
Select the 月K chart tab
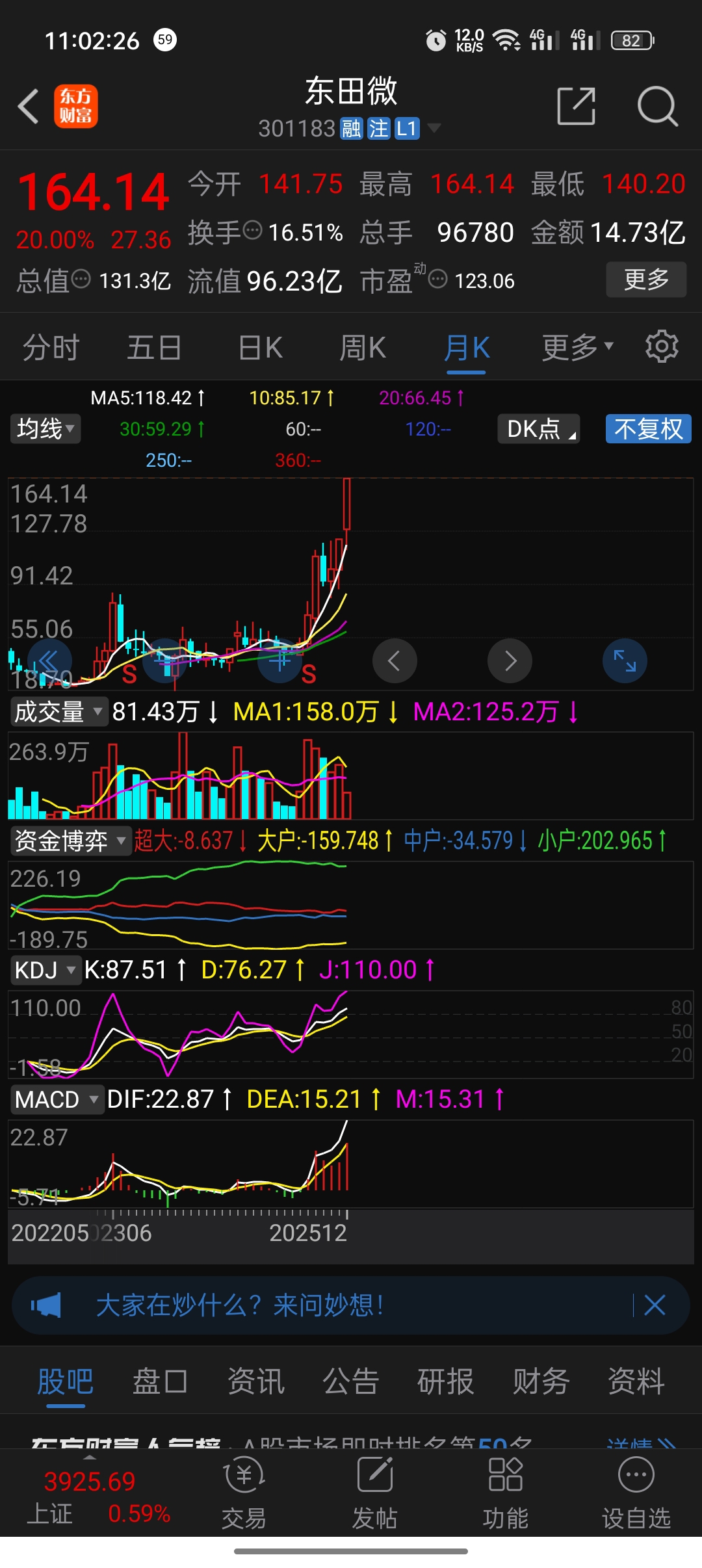[x=467, y=348]
